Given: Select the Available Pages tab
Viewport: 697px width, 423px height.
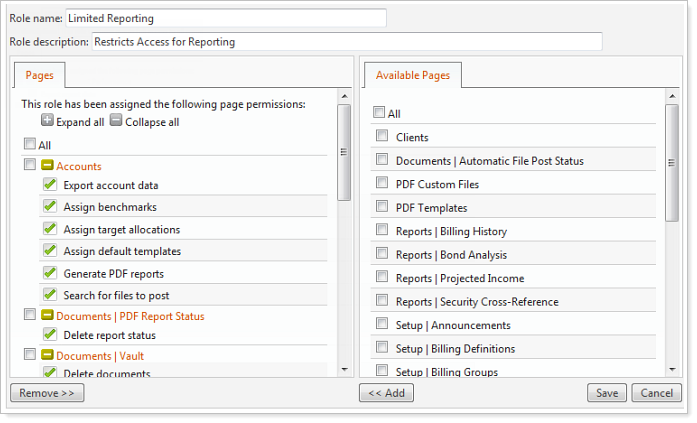Looking at the screenshot, I should coord(412,75).
